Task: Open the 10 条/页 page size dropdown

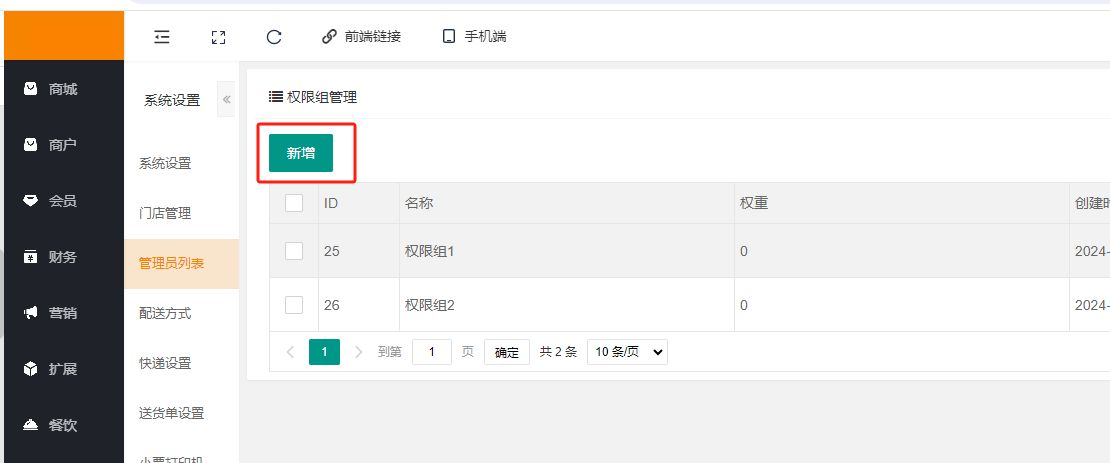Action: click(627, 352)
